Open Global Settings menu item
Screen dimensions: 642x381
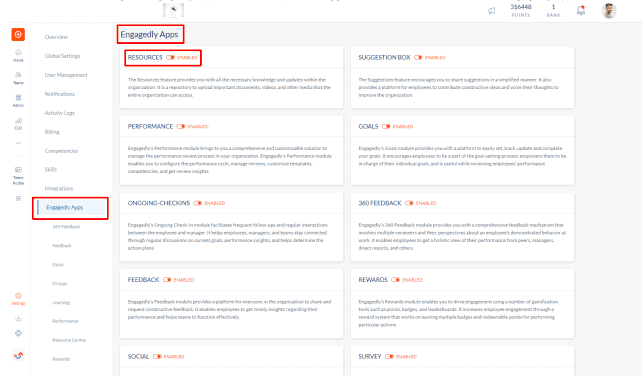pos(62,56)
